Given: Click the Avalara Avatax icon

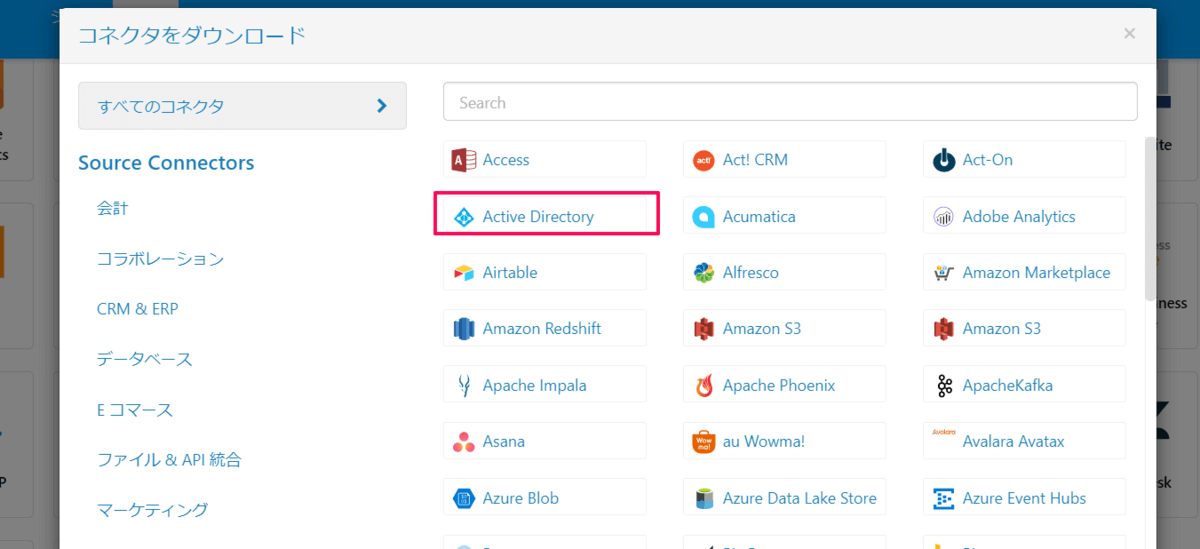Looking at the screenshot, I should tap(944, 433).
